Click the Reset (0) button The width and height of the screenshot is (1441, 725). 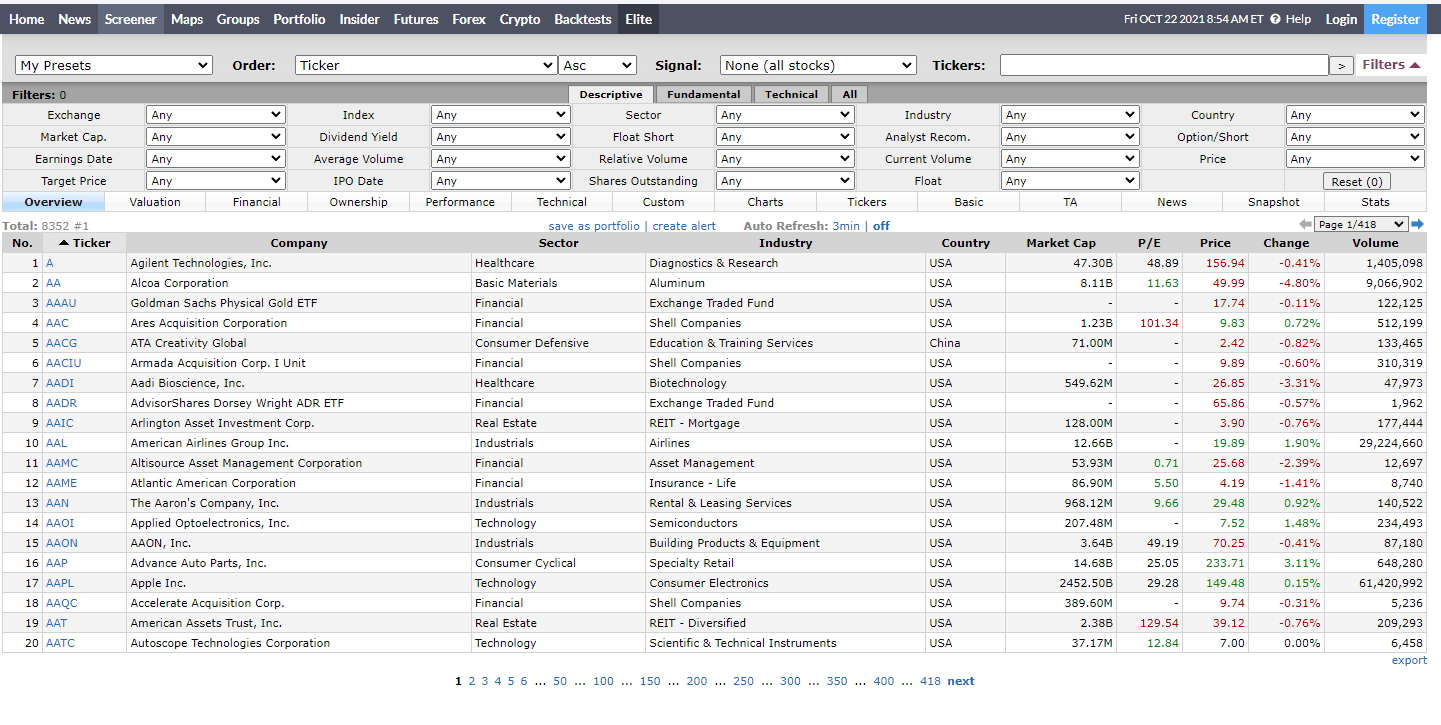coord(1356,182)
